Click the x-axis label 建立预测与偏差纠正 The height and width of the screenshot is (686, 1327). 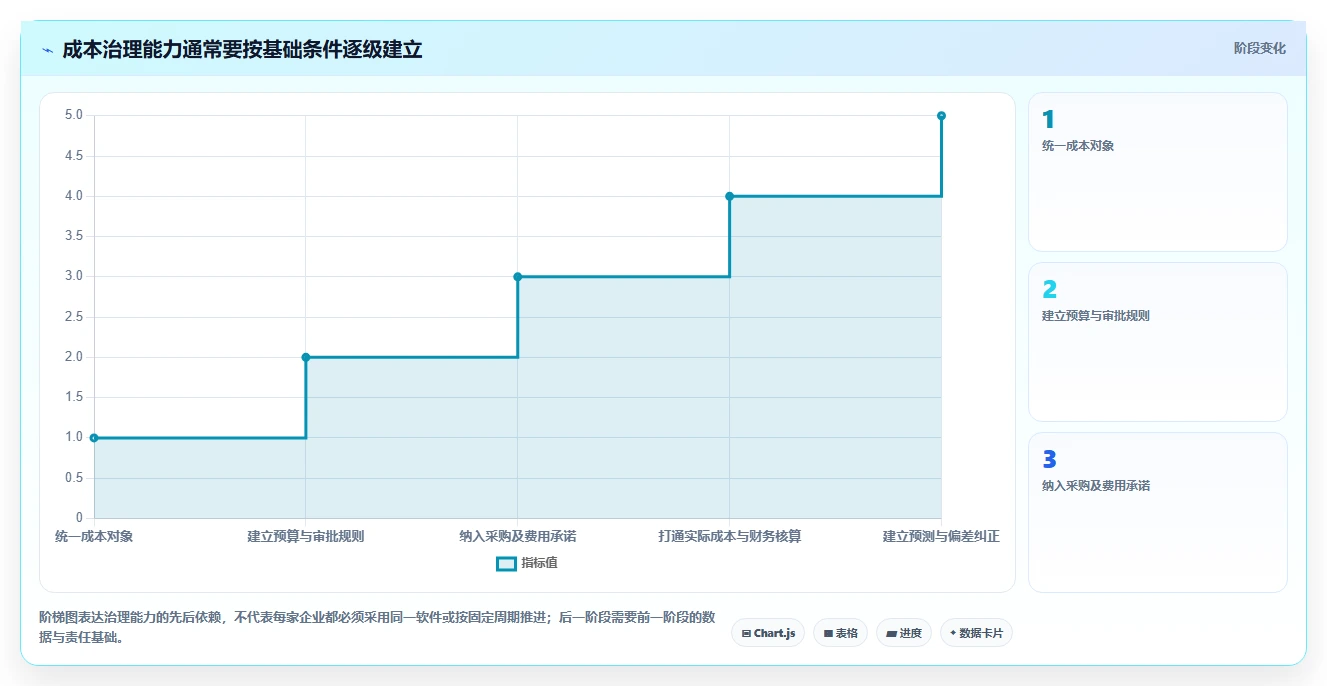941,536
